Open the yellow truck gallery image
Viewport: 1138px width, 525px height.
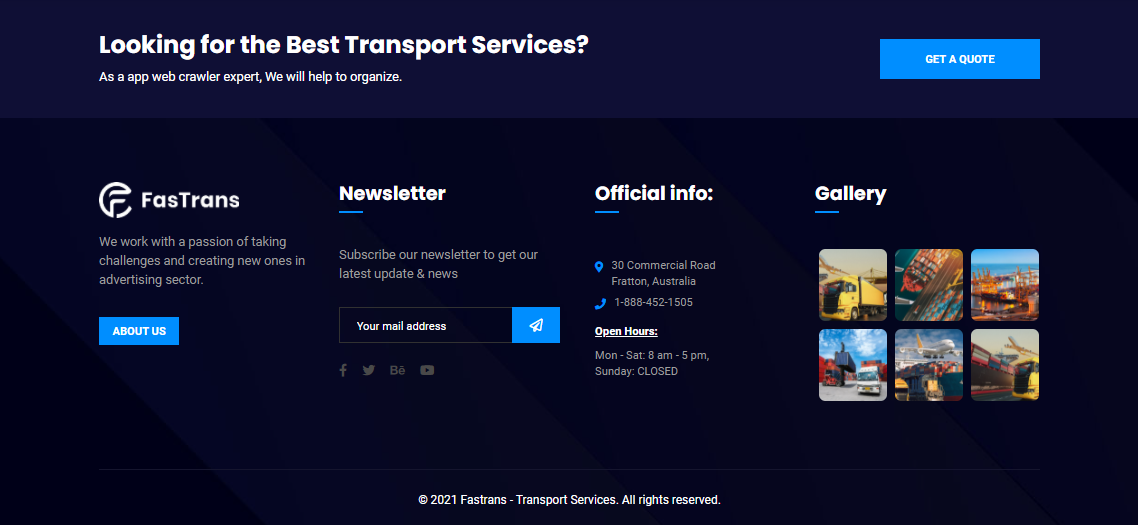pyautogui.click(x=853, y=285)
